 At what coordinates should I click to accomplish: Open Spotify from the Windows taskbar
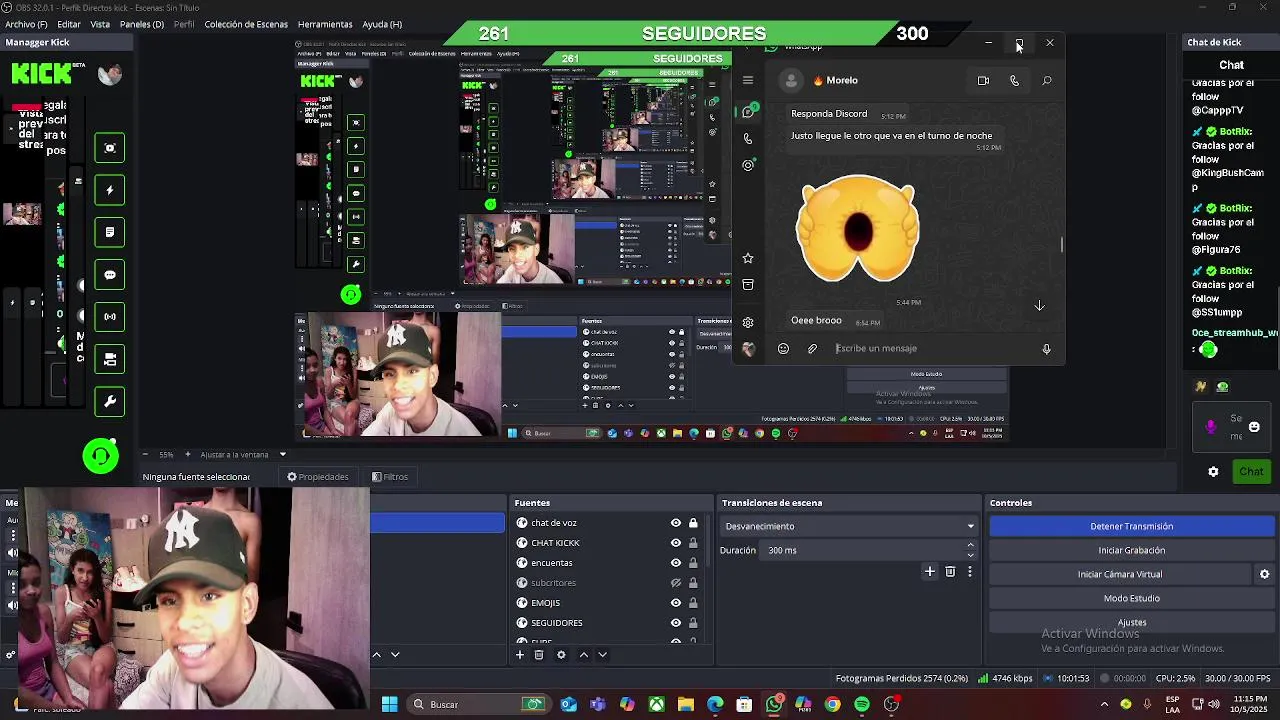tap(862, 705)
